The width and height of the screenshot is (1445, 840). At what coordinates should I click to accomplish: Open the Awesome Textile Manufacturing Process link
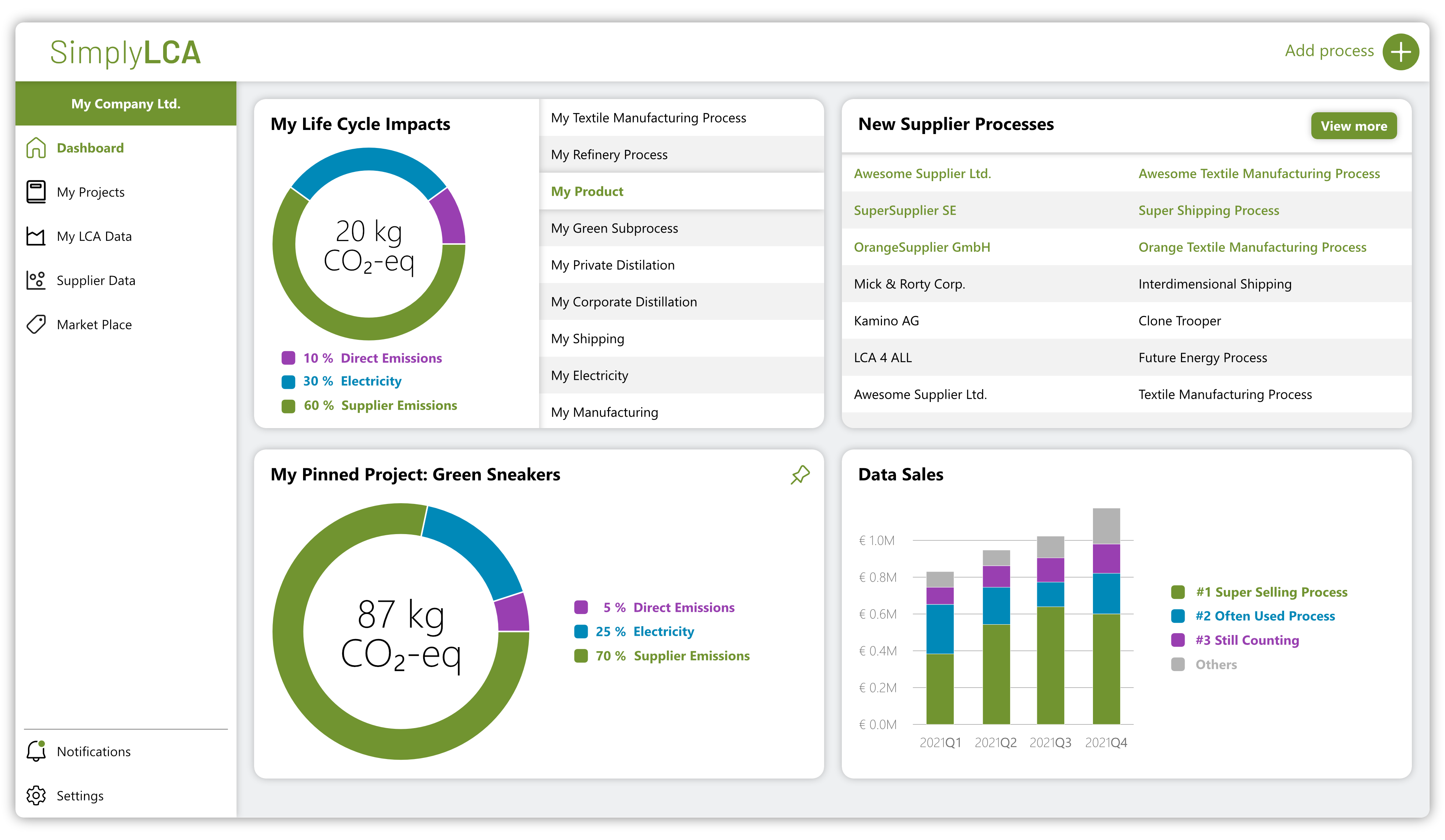1259,174
